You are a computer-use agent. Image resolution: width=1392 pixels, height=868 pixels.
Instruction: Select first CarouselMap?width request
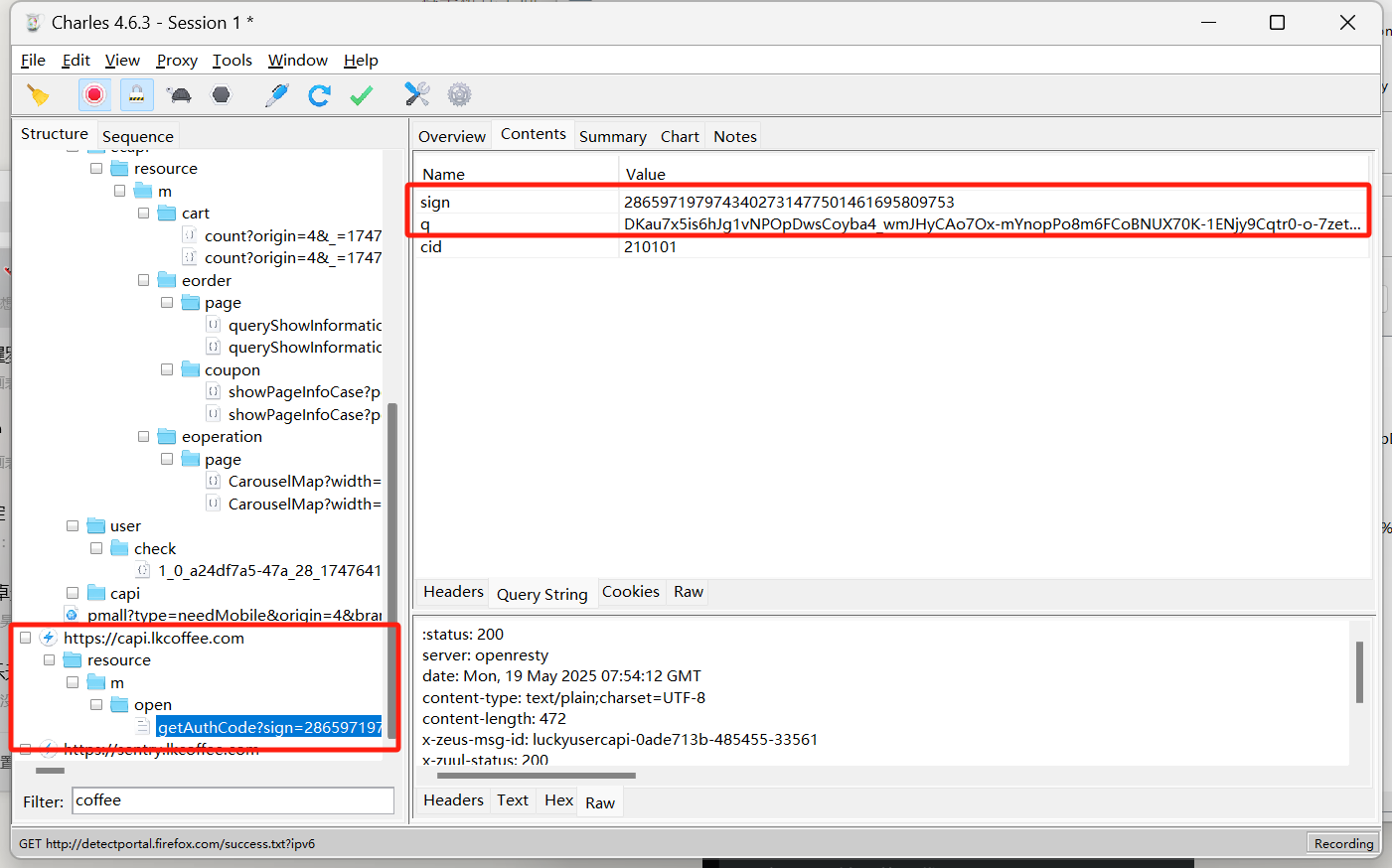pos(305,482)
